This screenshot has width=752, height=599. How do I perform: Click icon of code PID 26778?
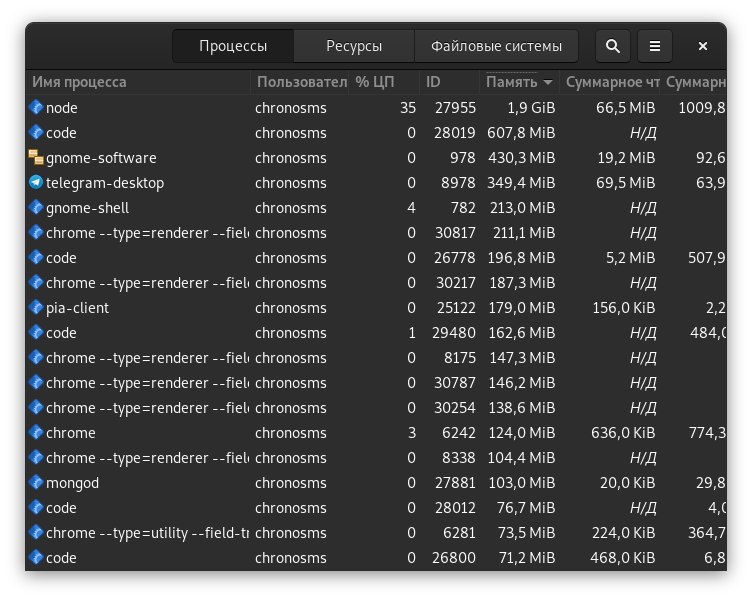coord(36,257)
